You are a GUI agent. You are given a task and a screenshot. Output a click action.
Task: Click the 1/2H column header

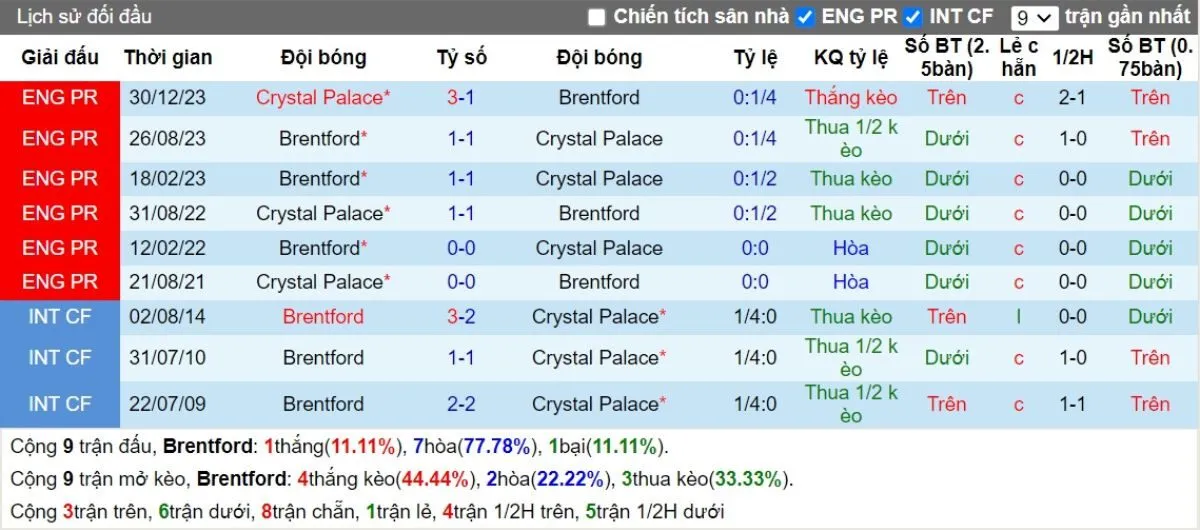1073,58
